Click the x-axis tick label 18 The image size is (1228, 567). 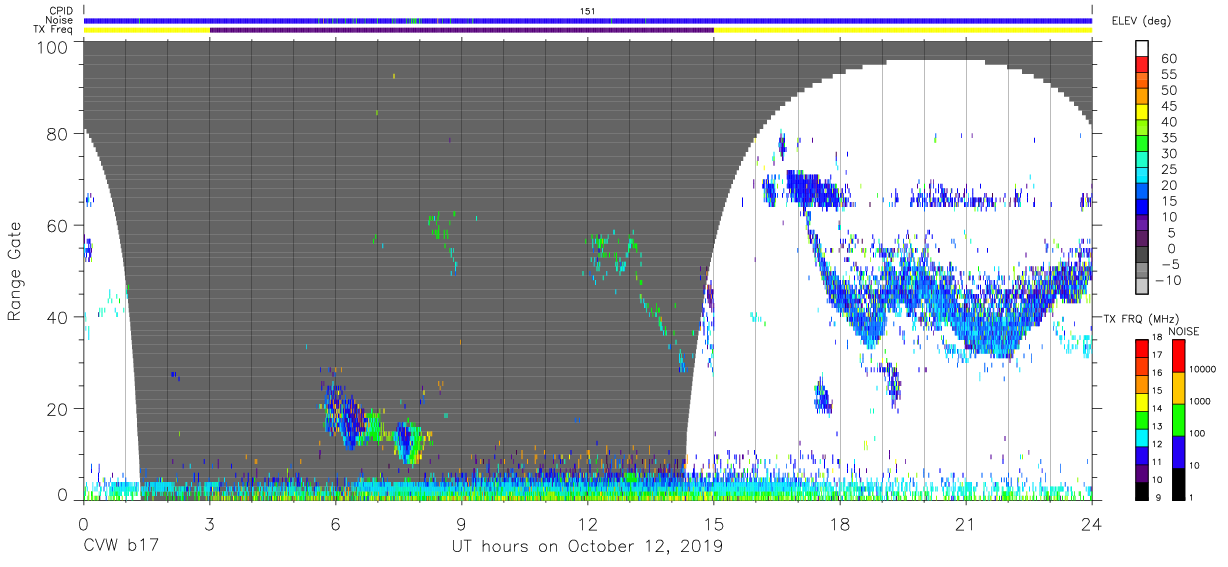[840, 523]
